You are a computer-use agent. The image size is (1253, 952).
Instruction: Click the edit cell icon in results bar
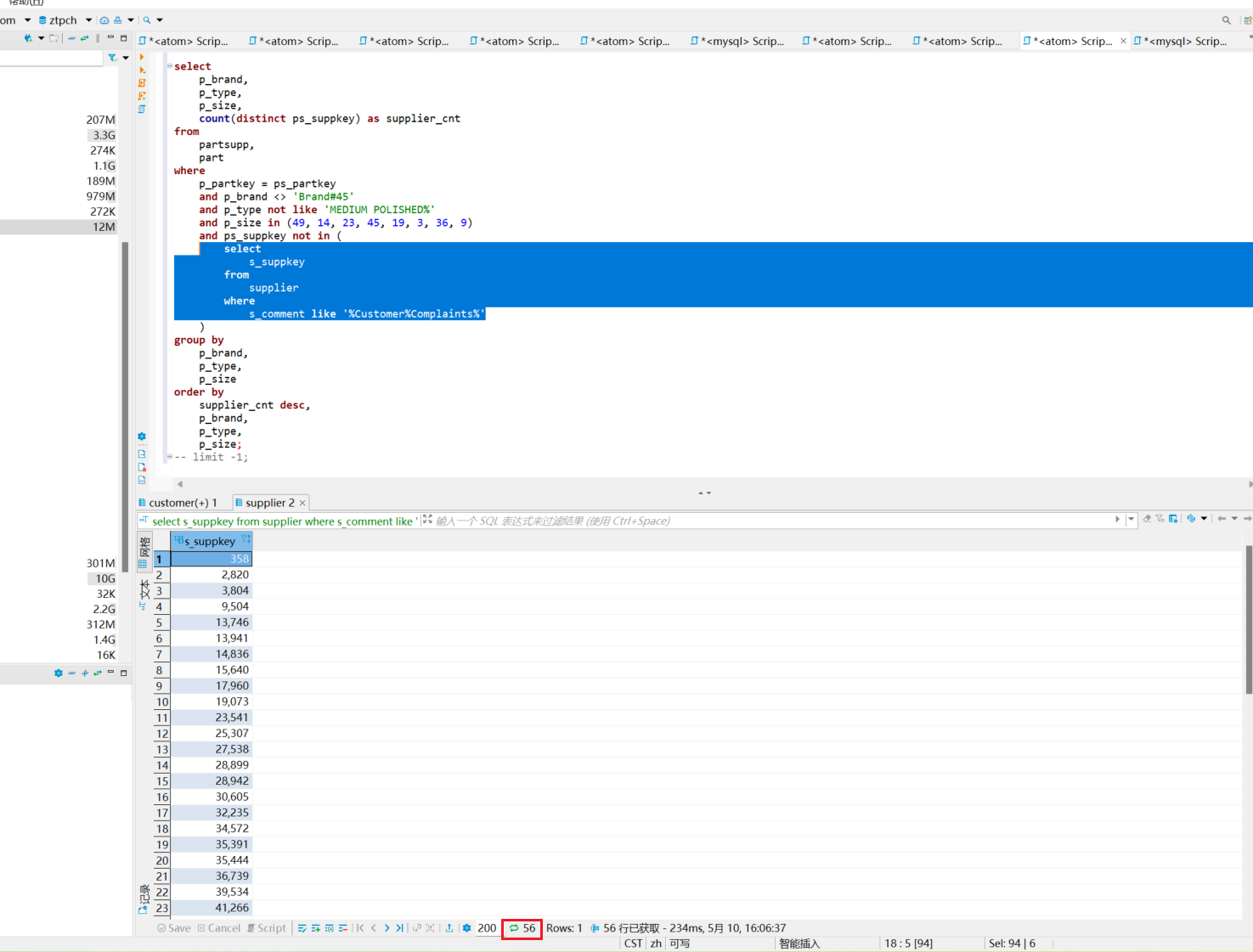(302, 928)
